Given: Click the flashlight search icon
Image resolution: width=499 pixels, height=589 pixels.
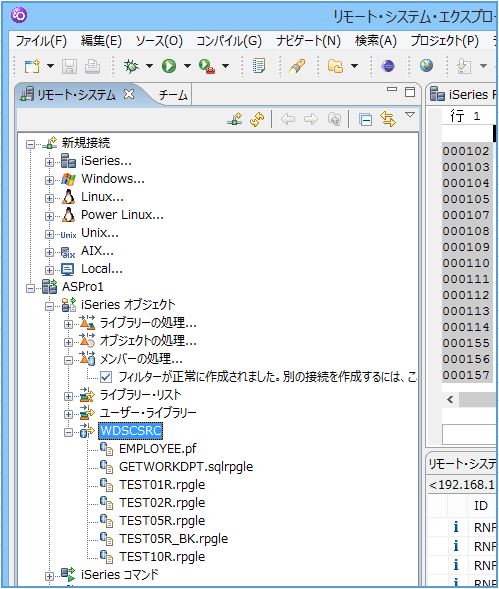Looking at the screenshot, I should click(297, 66).
